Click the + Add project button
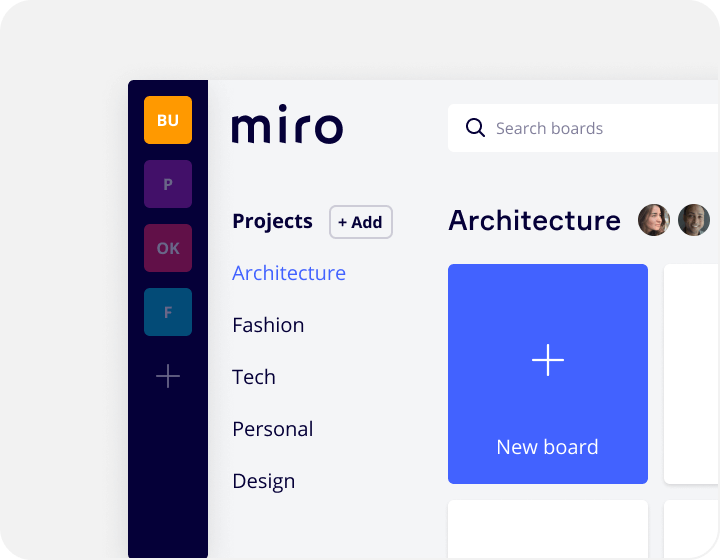 click(x=360, y=222)
